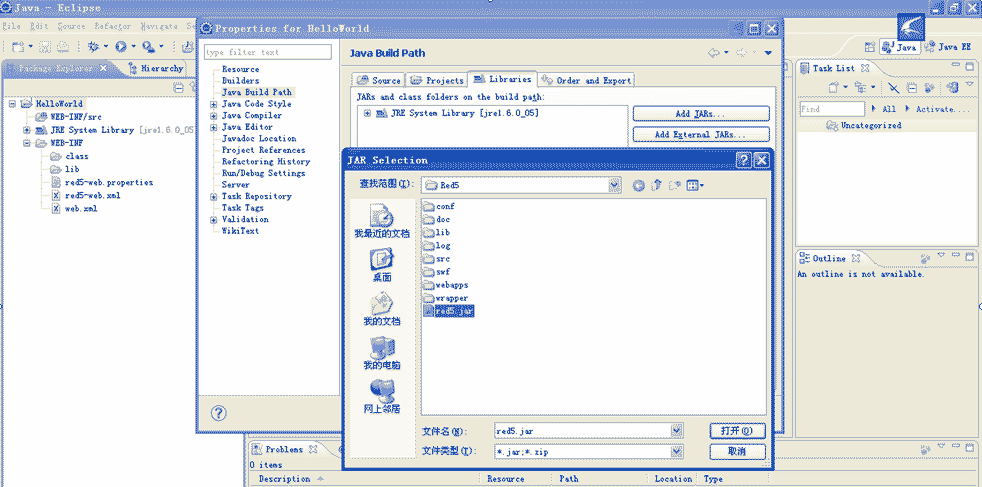Click New Task icon in Task List

pos(834,88)
